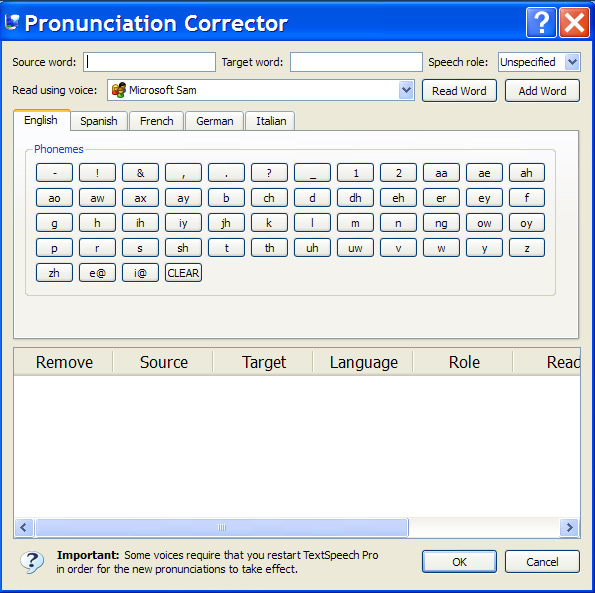Insert the aw phoneme
Viewport: 595px width, 593px height.
pos(97,198)
